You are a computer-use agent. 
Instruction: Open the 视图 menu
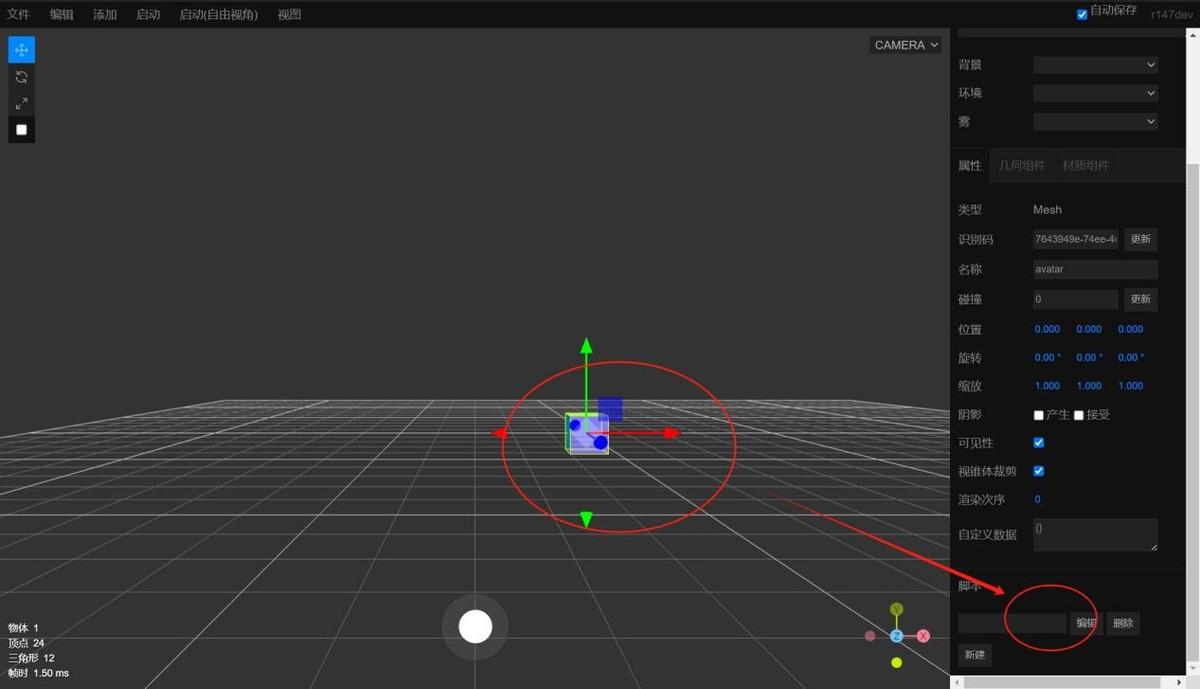[289, 14]
